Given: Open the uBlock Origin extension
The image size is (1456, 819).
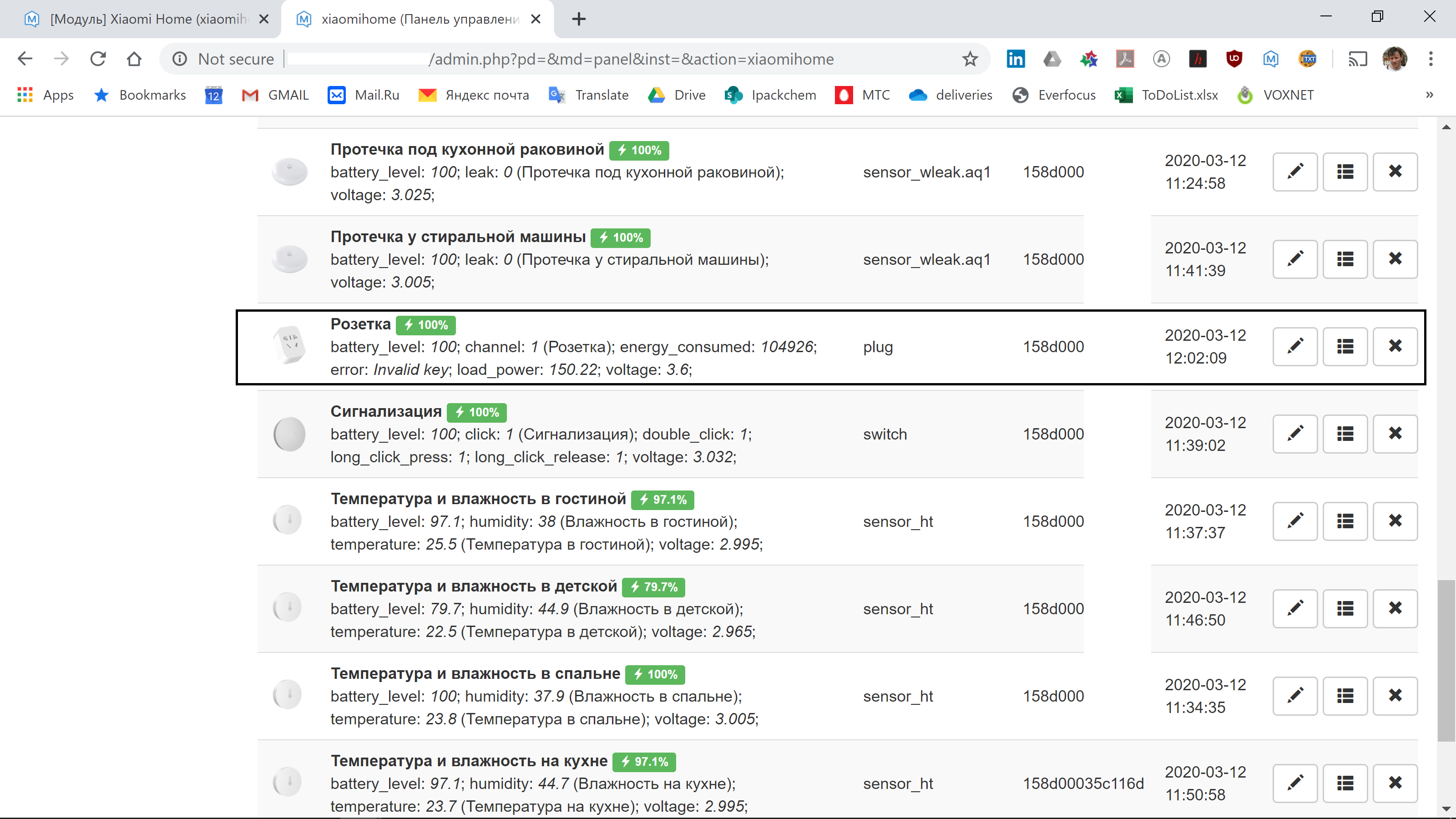Looking at the screenshot, I should (1234, 59).
